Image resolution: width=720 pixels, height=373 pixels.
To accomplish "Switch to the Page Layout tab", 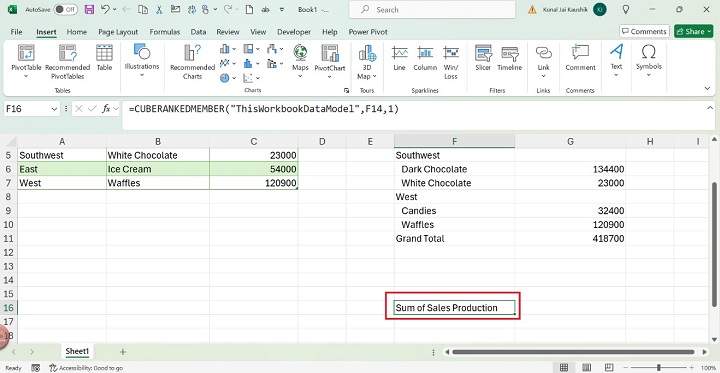I will tap(118, 32).
